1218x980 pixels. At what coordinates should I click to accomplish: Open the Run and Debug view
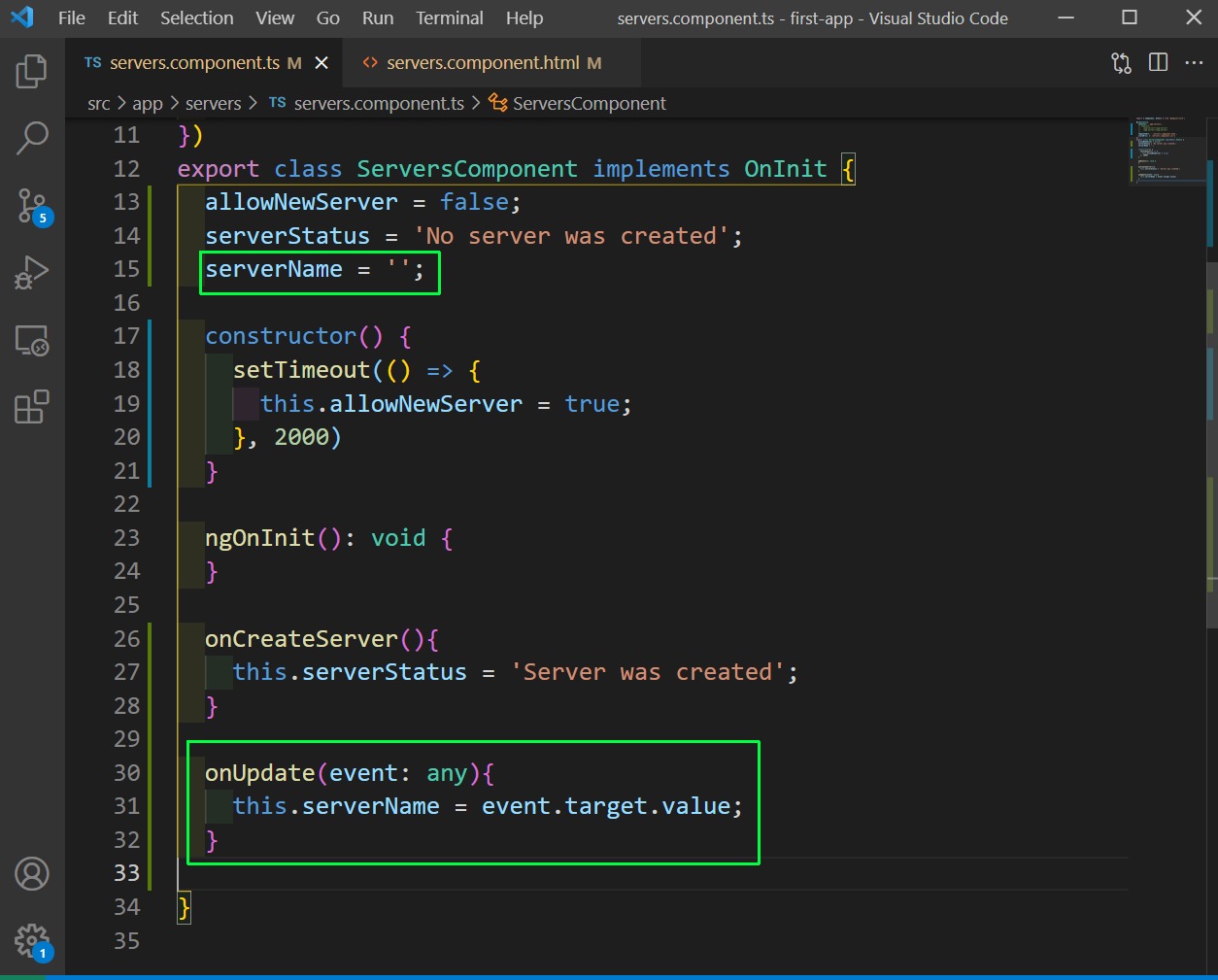[x=32, y=273]
